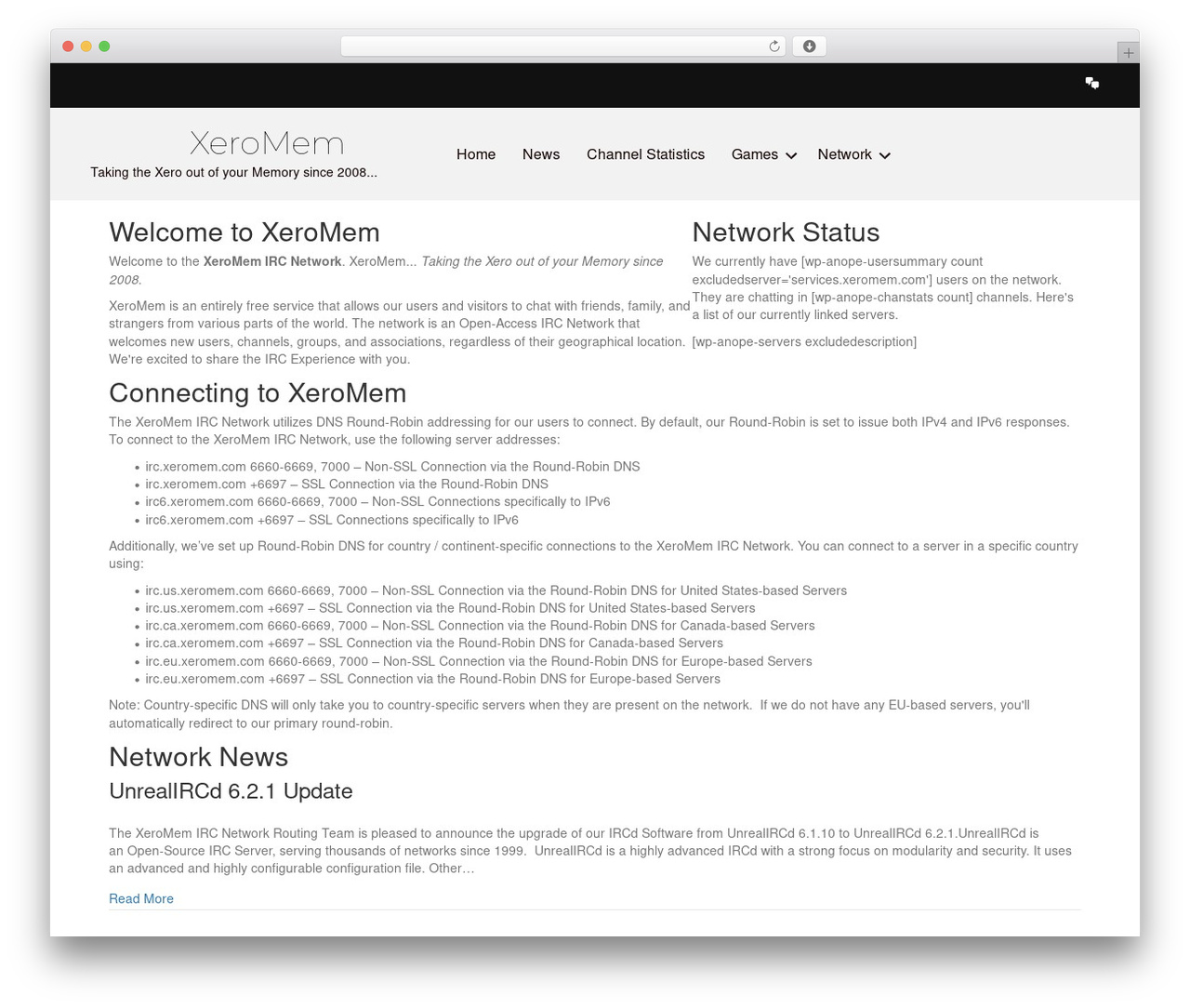Click irc.xeromem.com +6697 SSL list item
1190x1008 pixels.
click(x=347, y=484)
